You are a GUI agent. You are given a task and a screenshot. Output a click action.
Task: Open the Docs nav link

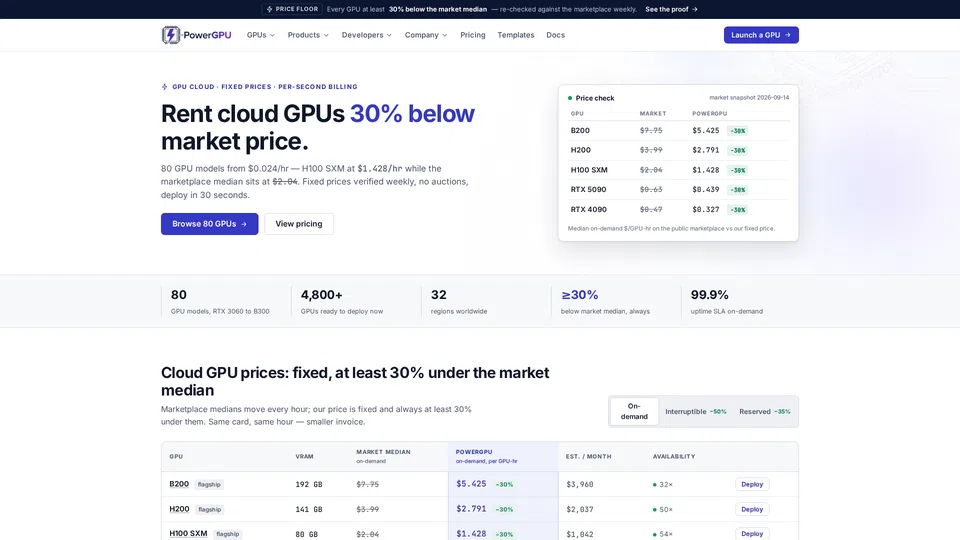click(x=555, y=35)
